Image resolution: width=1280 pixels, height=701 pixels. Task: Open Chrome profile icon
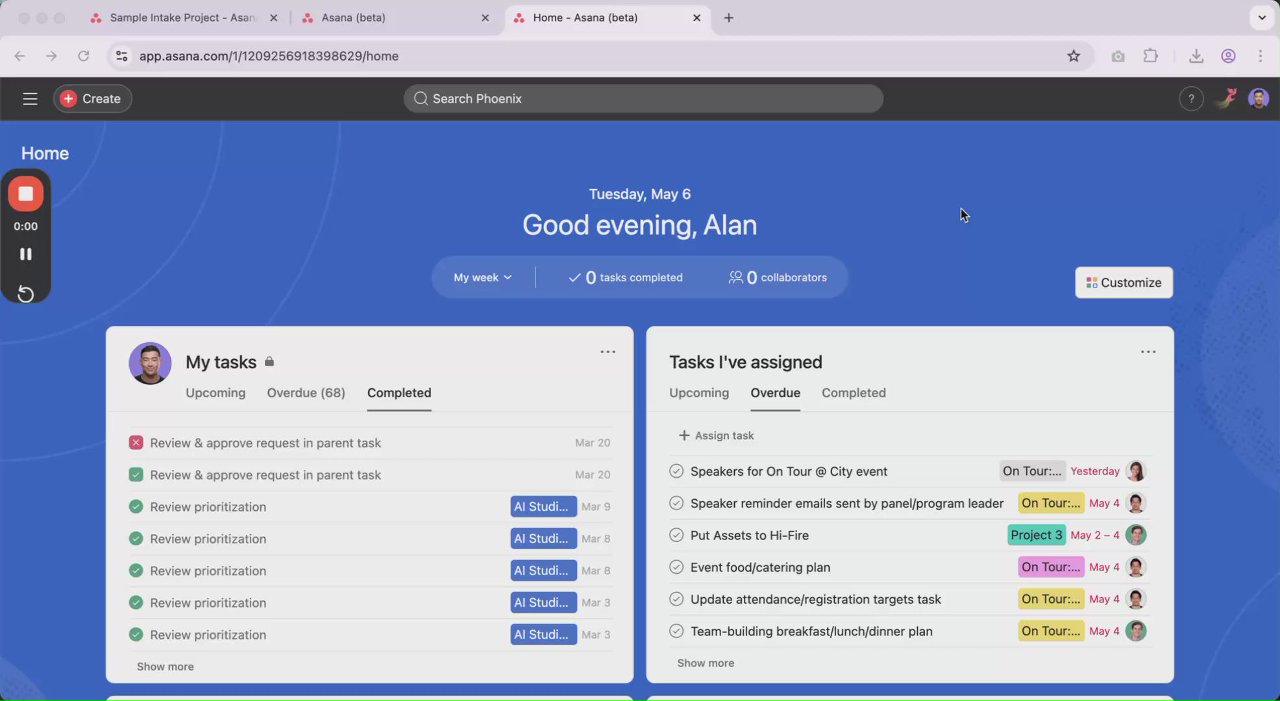[x=1228, y=56]
